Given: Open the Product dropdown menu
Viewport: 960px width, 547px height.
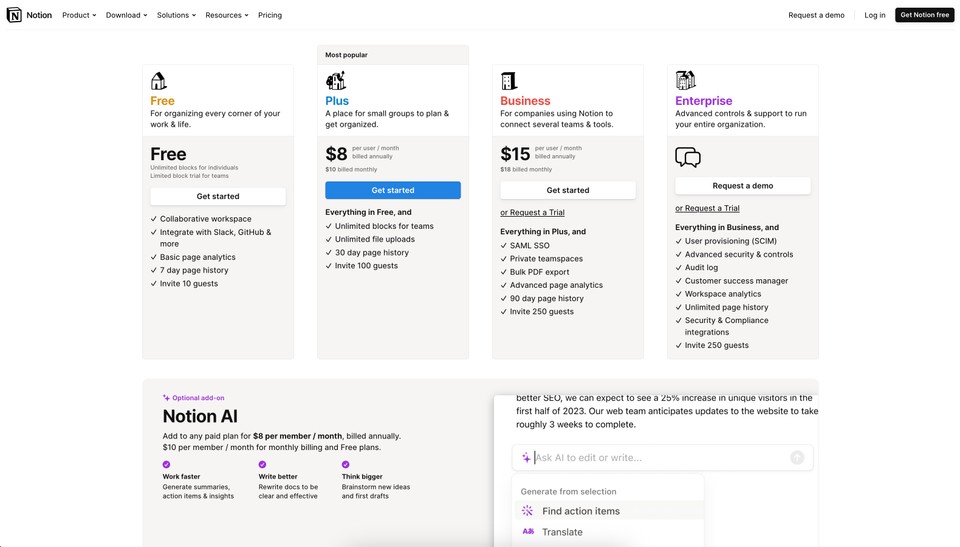Looking at the screenshot, I should coord(79,15).
